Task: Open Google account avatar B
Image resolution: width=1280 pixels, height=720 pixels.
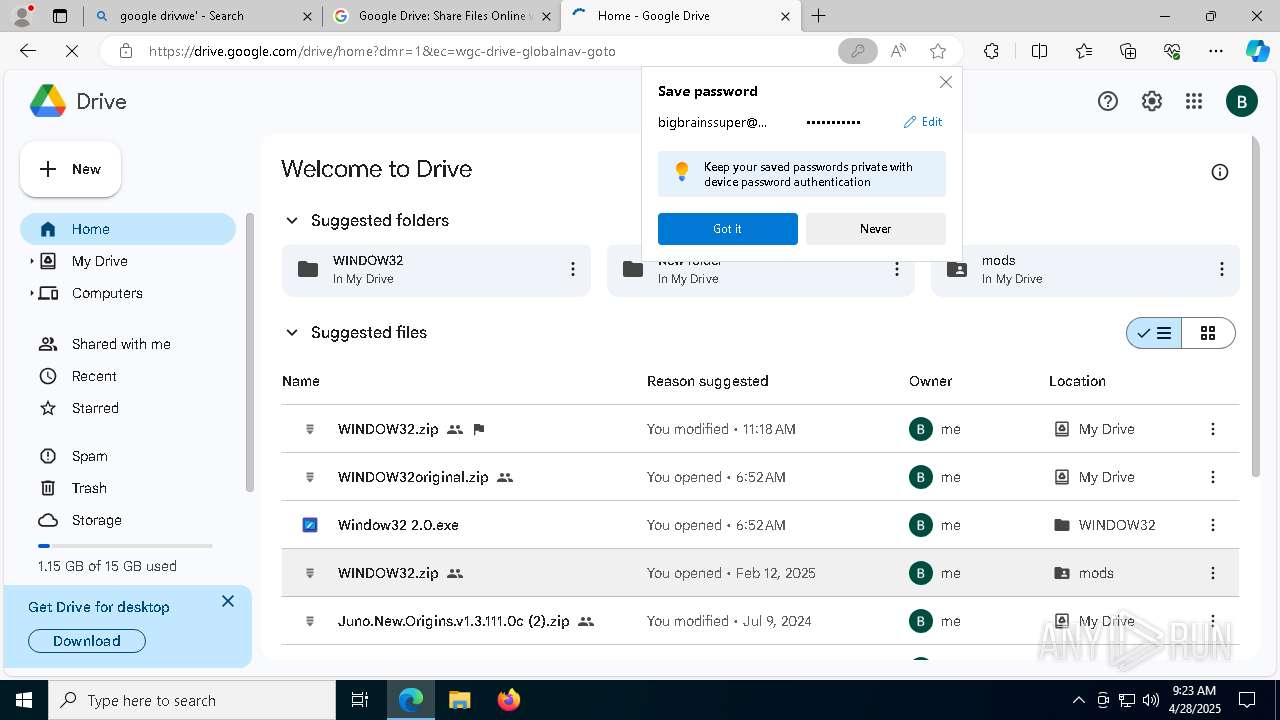Action: (x=1241, y=101)
